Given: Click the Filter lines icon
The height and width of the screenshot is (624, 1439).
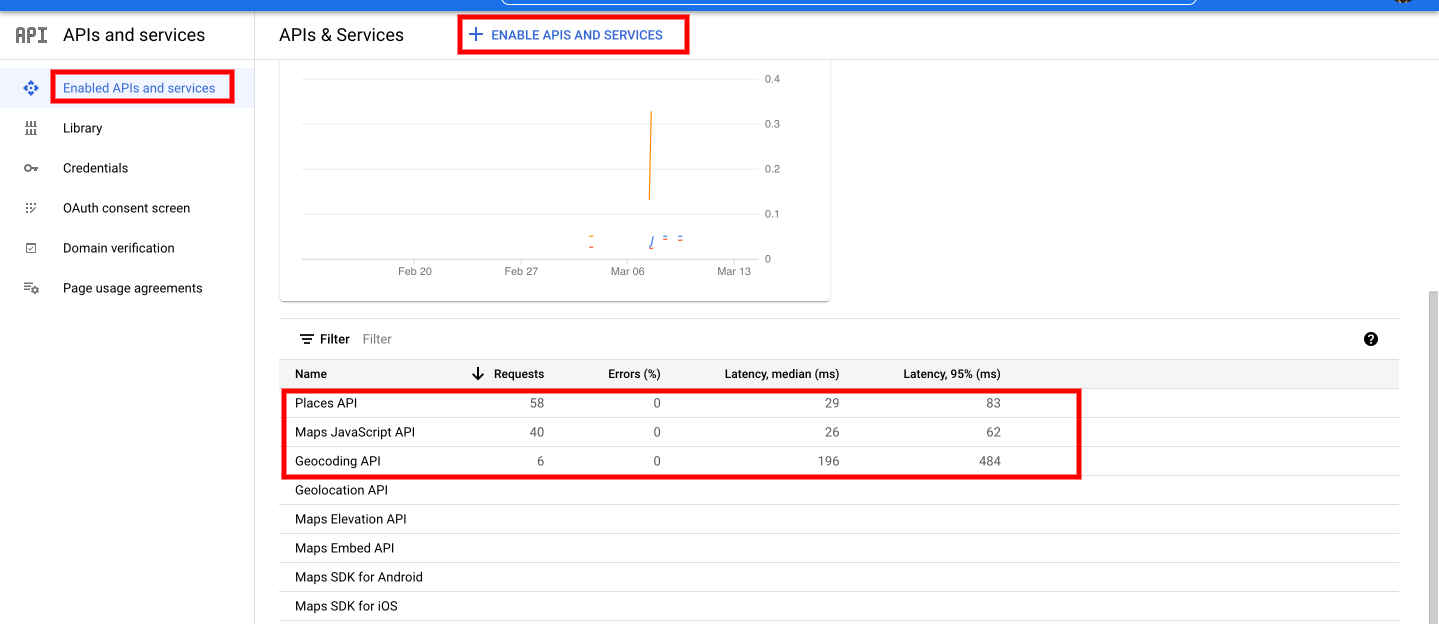Looking at the screenshot, I should [307, 339].
